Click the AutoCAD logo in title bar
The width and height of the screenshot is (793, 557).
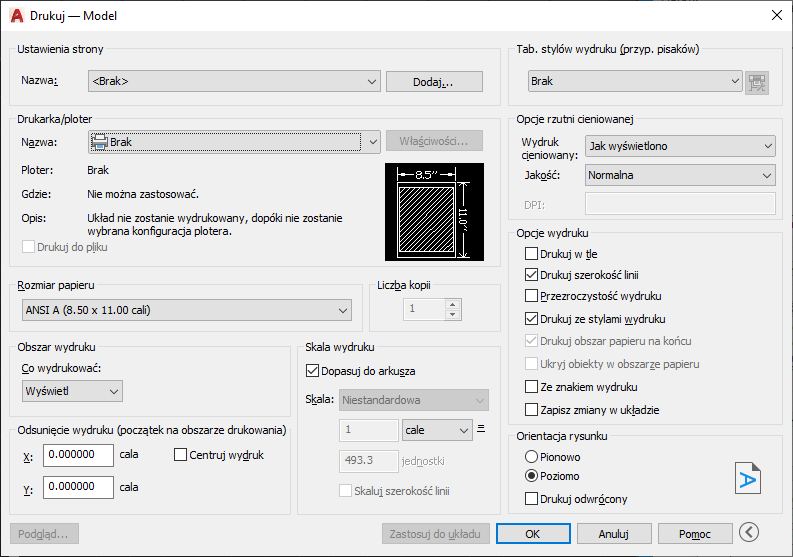click(17, 16)
